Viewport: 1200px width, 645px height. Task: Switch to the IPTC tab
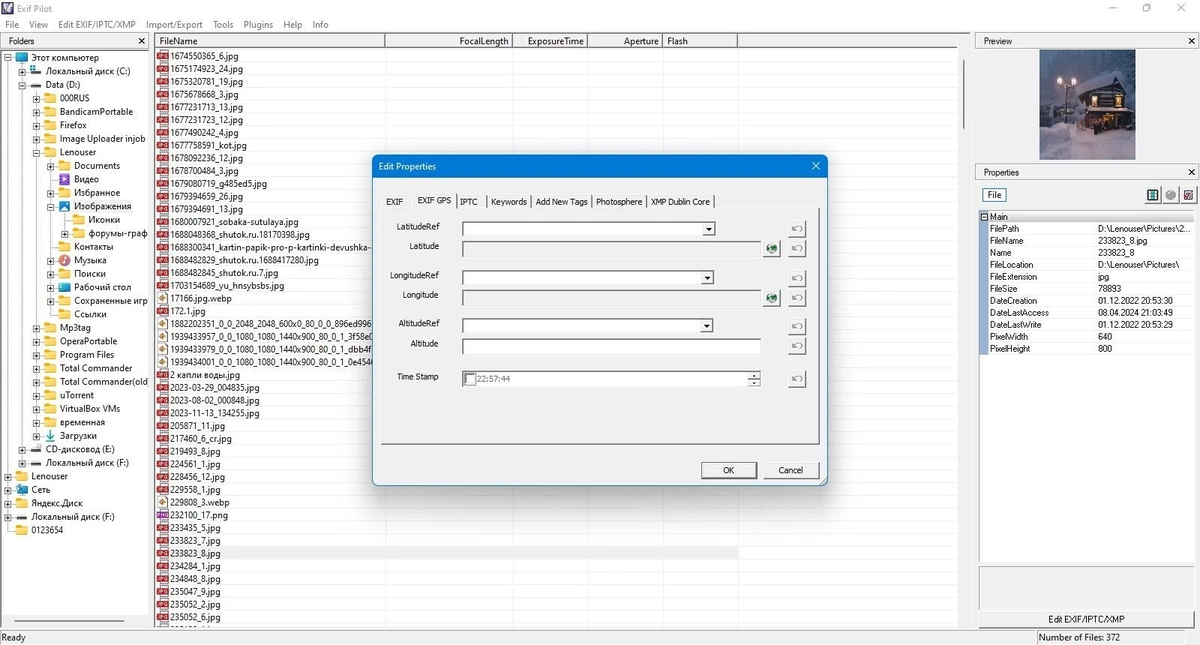click(x=468, y=201)
